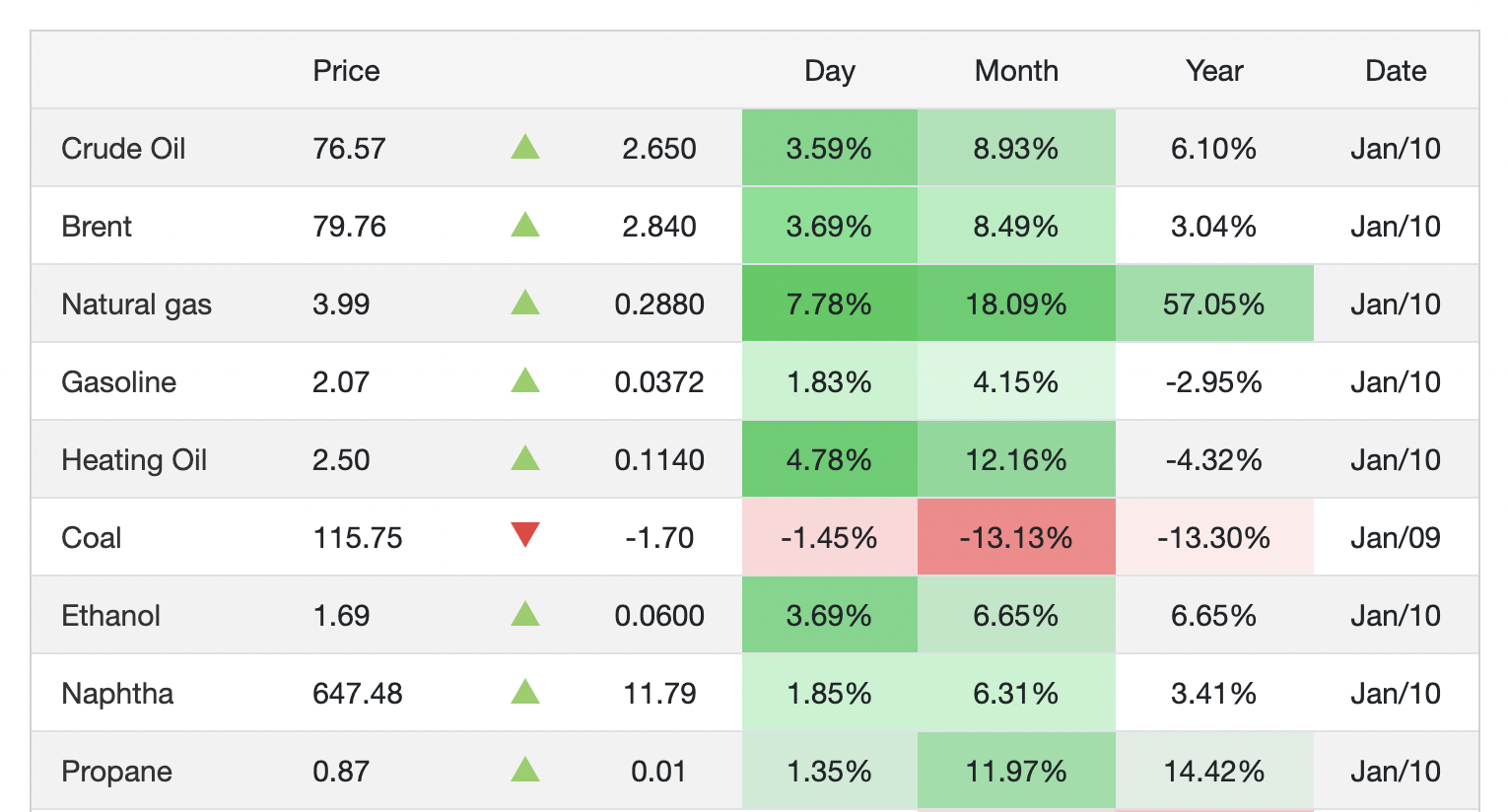This screenshot has height=812, width=1508.
Task: Click Heating Oil month change 12.16%
Action: tap(1016, 460)
